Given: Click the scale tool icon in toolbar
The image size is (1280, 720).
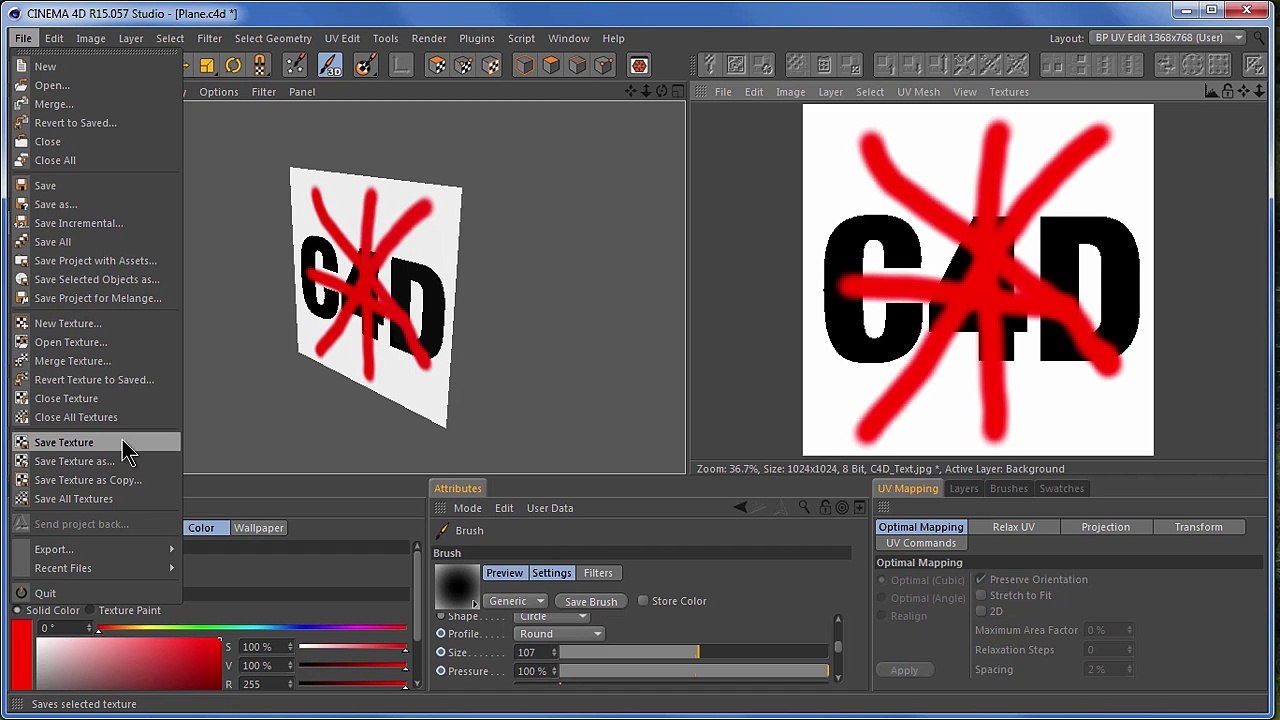Looking at the screenshot, I should tap(207, 65).
